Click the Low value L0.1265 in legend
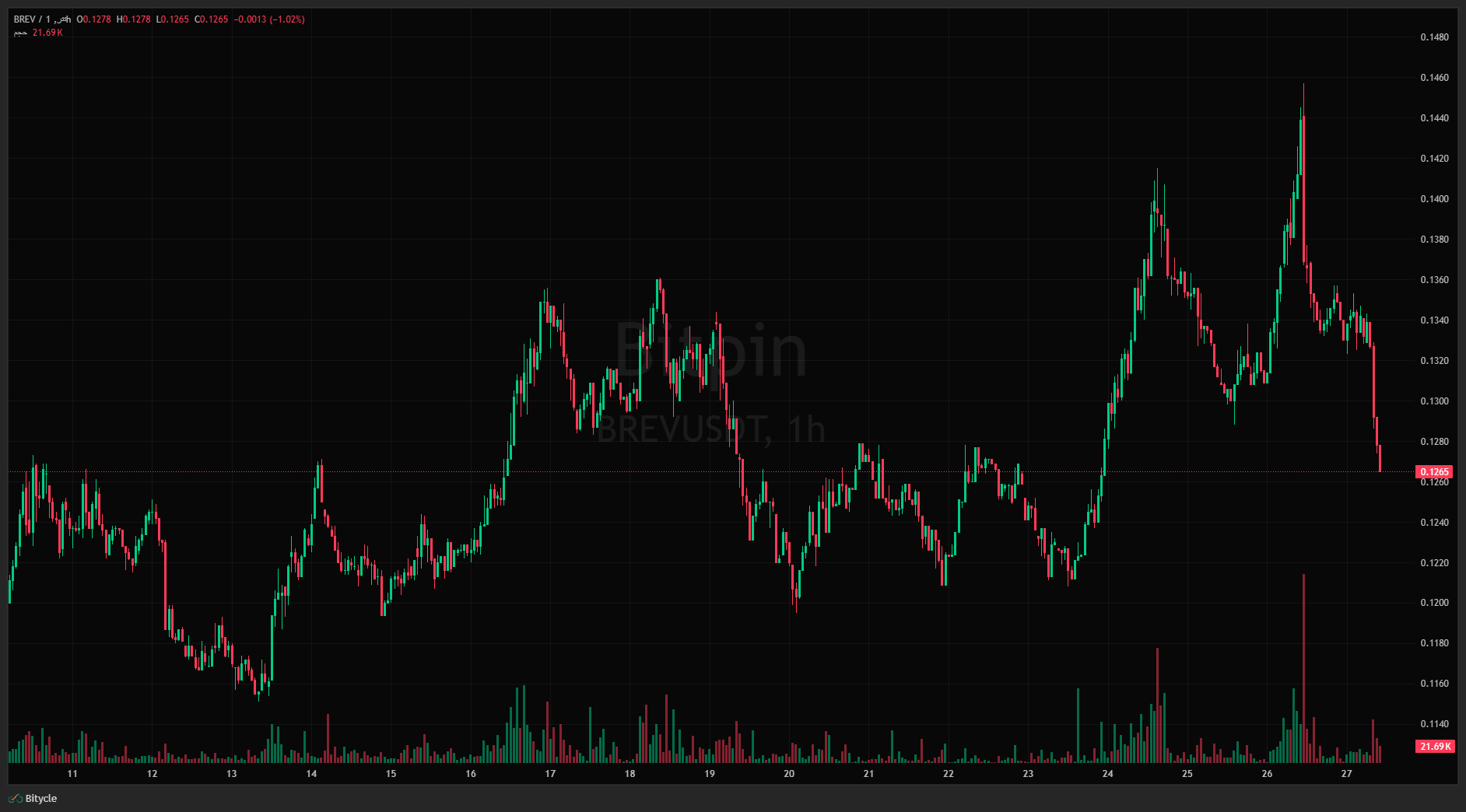The width and height of the screenshot is (1466, 812). click(x=173, y=19)
